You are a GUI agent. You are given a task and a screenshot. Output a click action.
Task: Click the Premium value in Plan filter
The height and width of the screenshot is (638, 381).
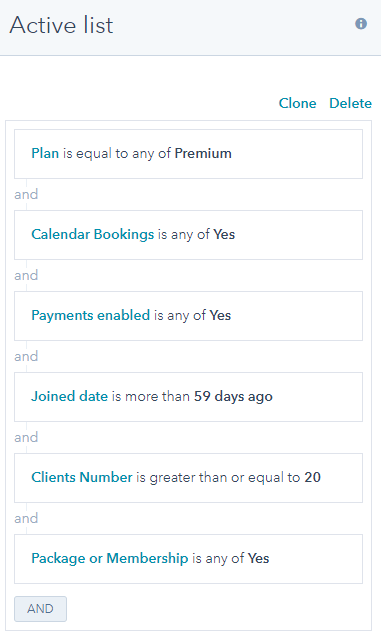tap(203, 153)
